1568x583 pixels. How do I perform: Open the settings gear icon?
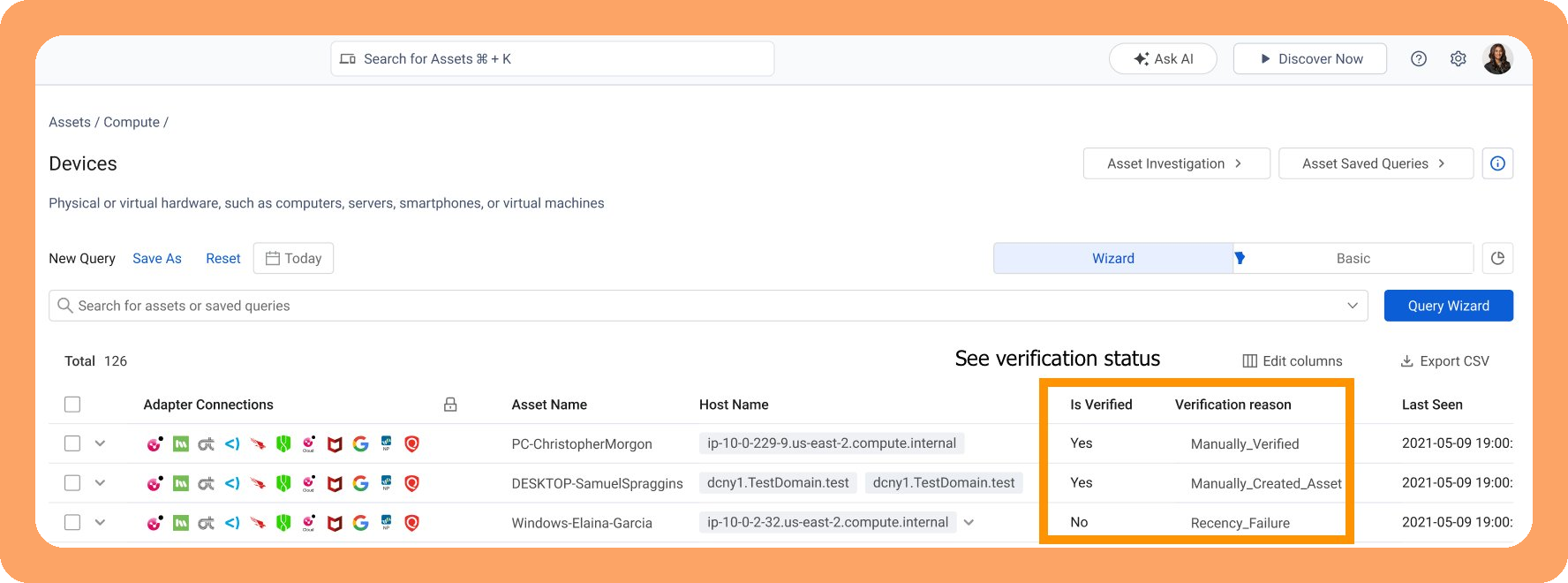coord(1459,59)
